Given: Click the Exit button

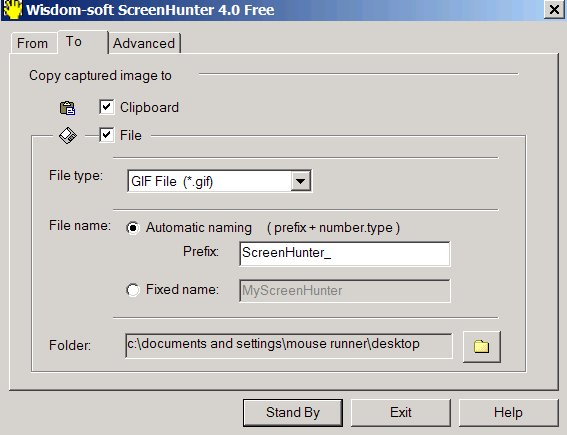Looking at the screenshot, I should [401, 413].
